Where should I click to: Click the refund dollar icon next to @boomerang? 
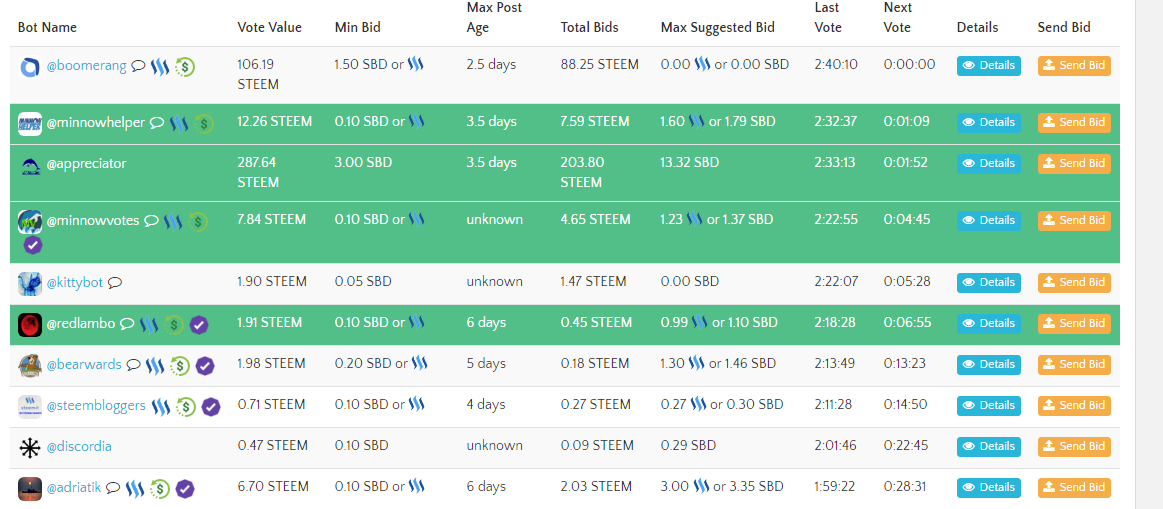tap(185, 67)
